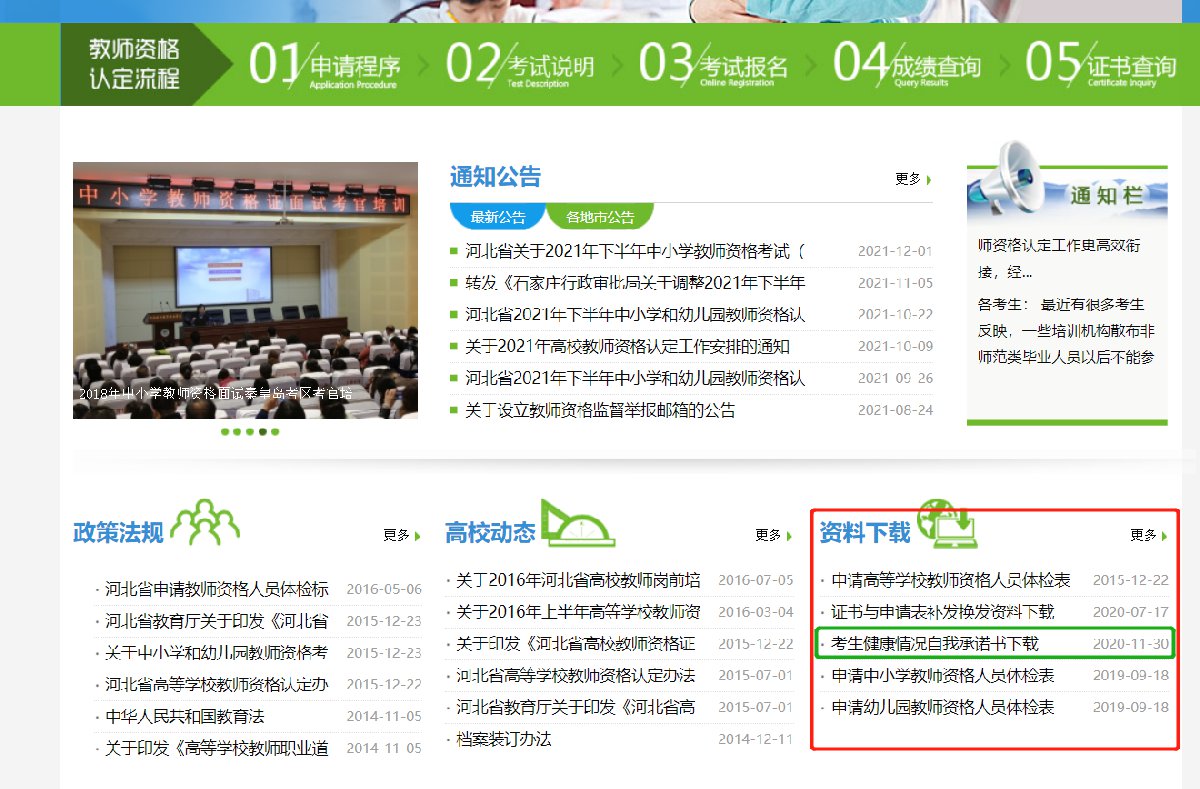Viewport: 1200px width, 789px height.
Task: Open 关于印发《高等学校教师职业道 link
Action: (x=217, y=748)
